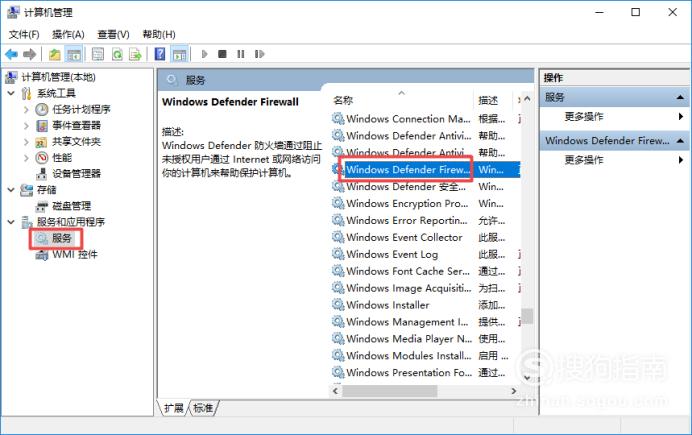The width and height of the screenshot is (692, 435).
Task: Select Windows Media Player Network row
Action: [x=425, y=339]
